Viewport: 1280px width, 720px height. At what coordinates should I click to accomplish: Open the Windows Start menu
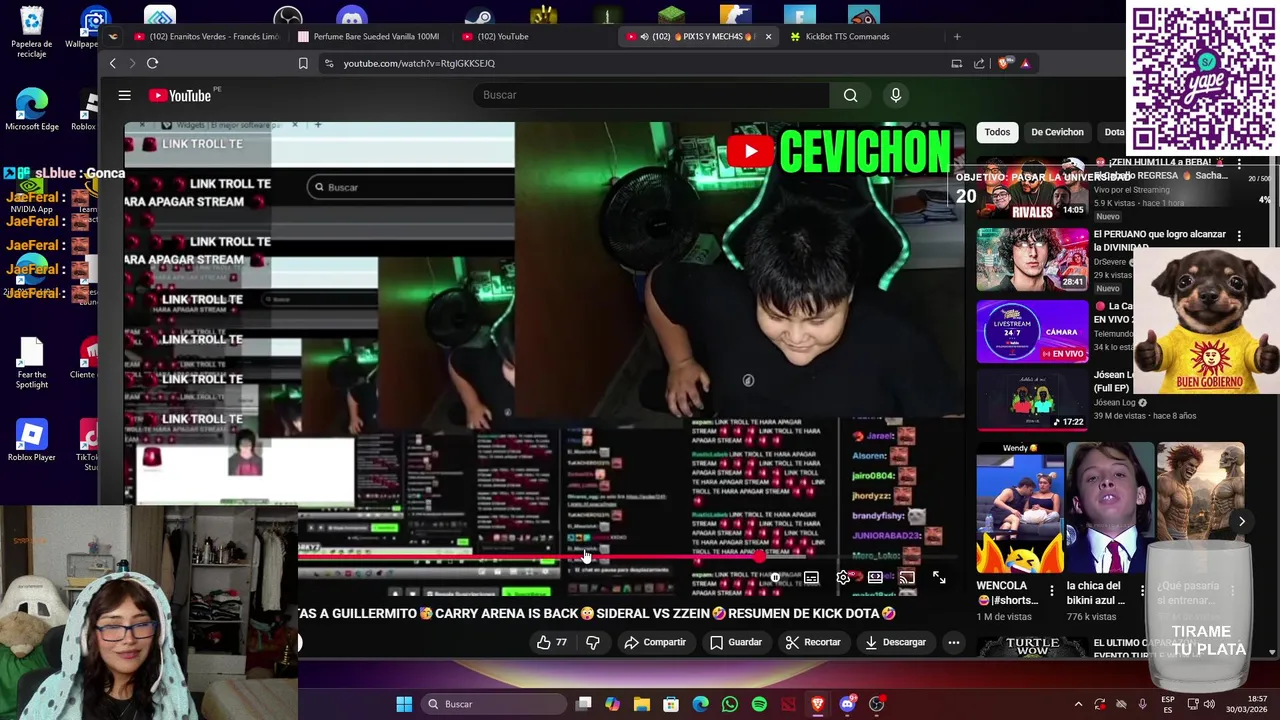[x=404, y=704]
